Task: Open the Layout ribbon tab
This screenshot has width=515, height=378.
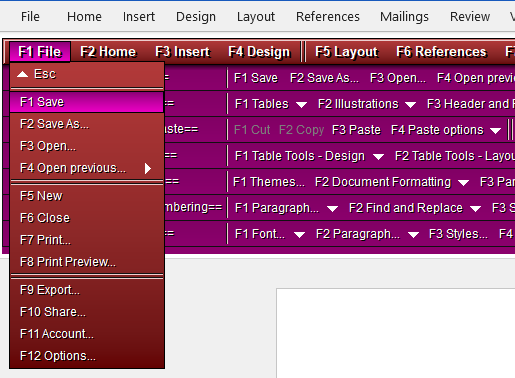Action: coord(256,16)
